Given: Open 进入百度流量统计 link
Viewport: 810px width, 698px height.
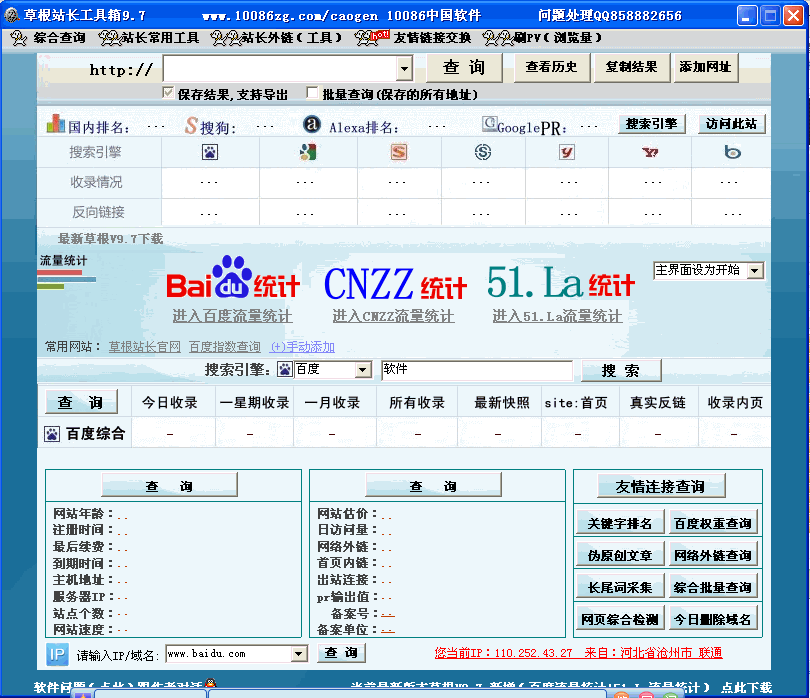Looking at the screenshot, I should (x=232, y=316).
